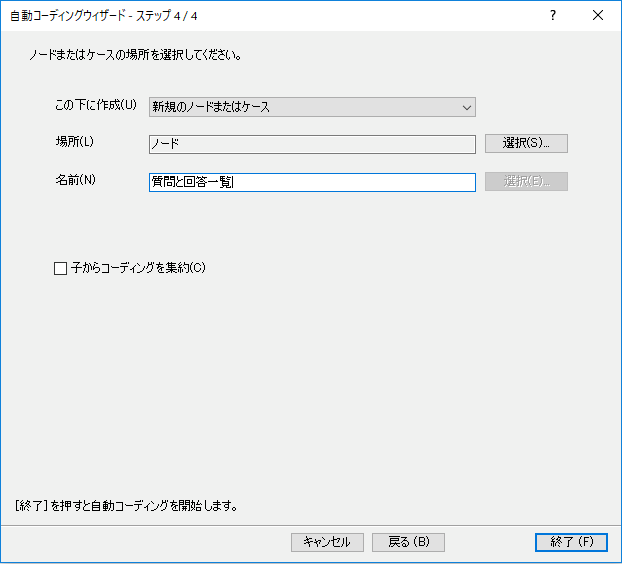Screen dimensions: 622x564
Task: Click the 名前(N) label
Action: point(74,180)
